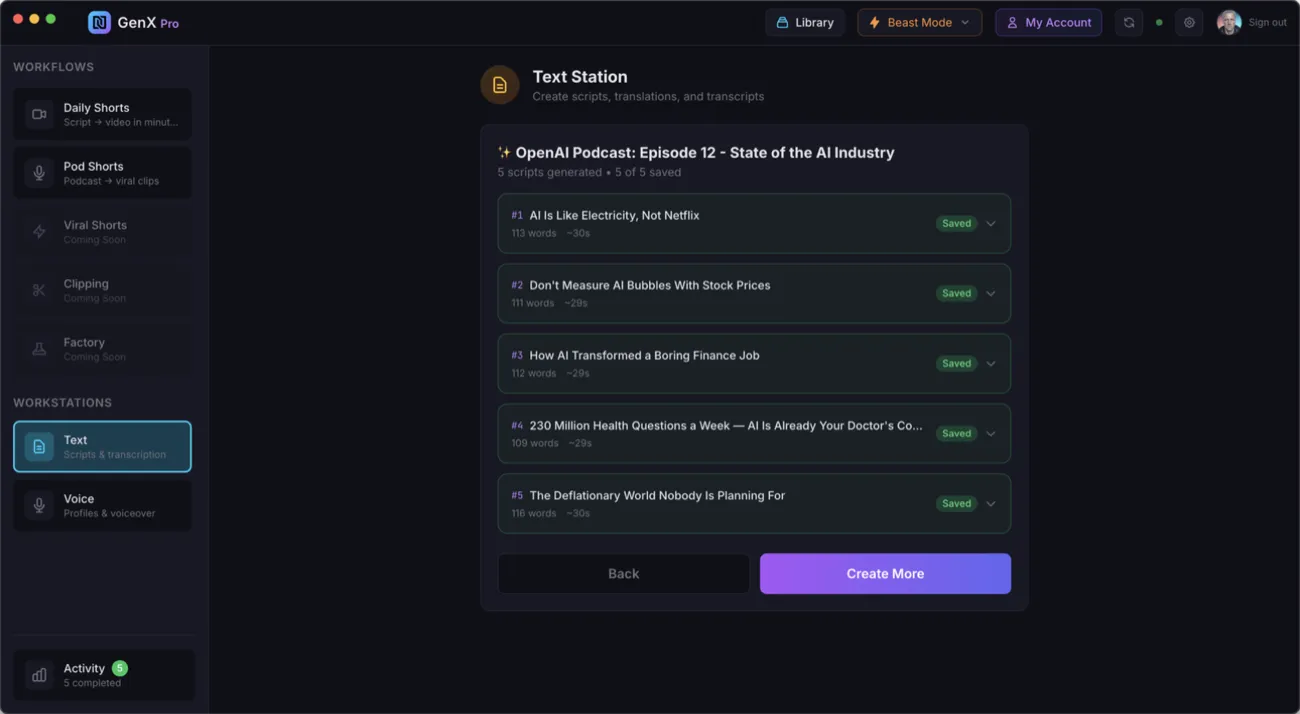Click the Create More button
Viewport: 1300px width, 714px height.
[885, 573]
